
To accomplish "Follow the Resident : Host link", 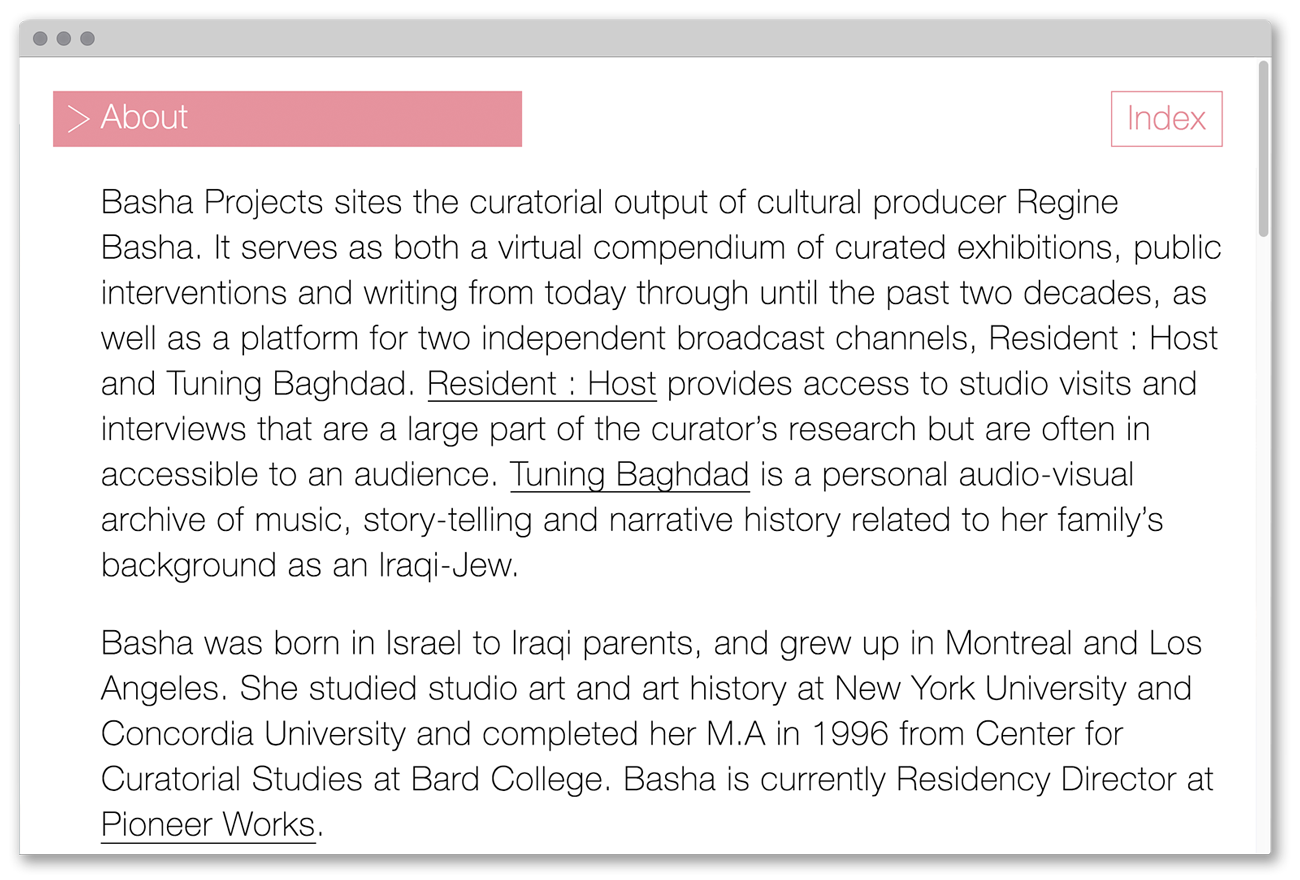I will tap(541, 384).
